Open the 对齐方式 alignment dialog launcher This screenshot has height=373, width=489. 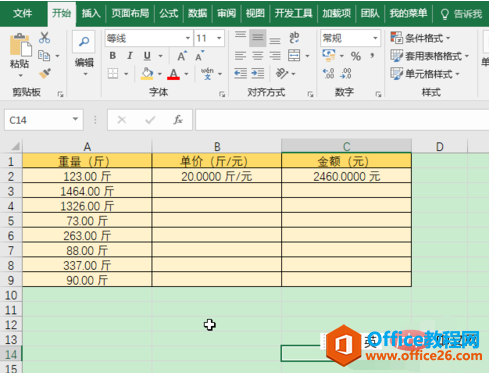[x=310, y=95]
